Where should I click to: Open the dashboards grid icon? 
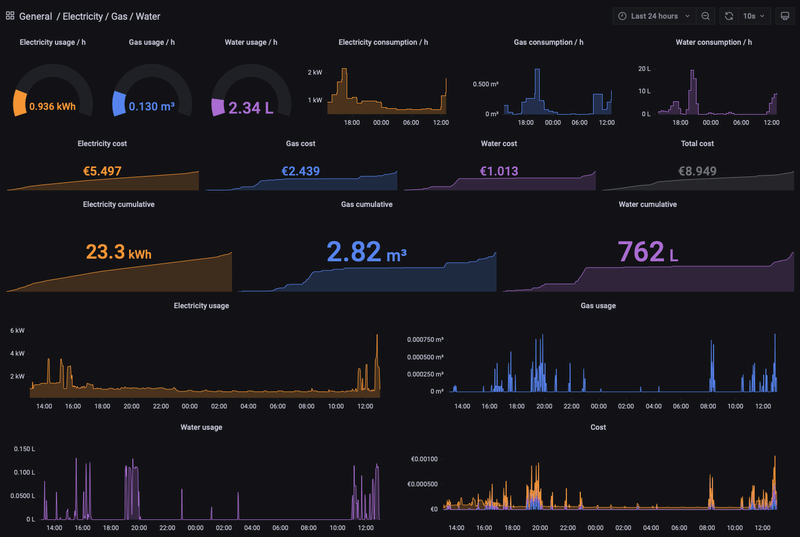pos(10,16)
